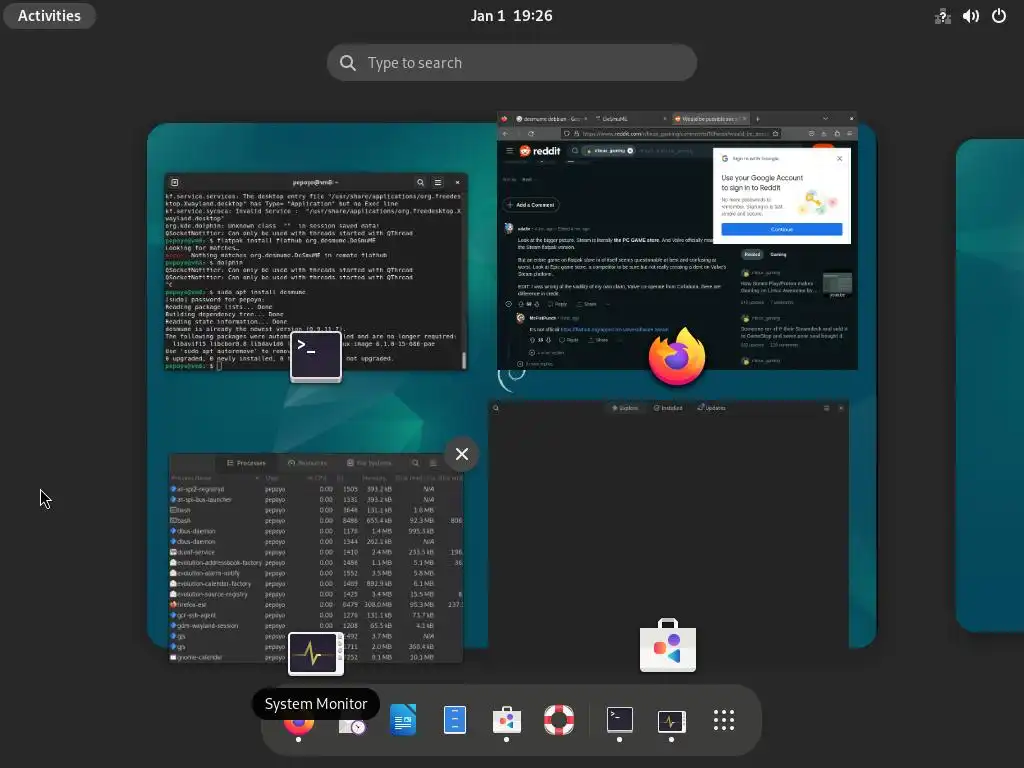Click the hamburger menu in Terminal header bar
Viewport: 1024px width, 768px height.
point(438,182)
